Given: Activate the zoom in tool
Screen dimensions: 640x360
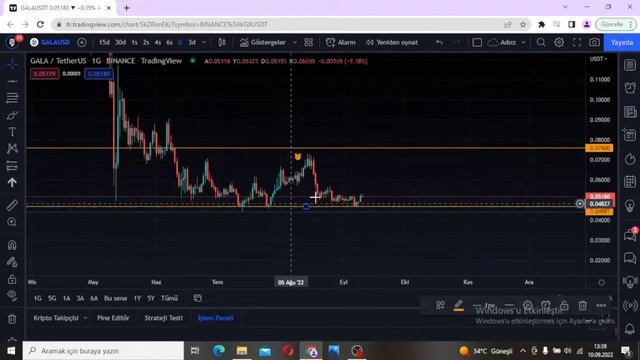Looking at the screenshot, I should (12, 222).
